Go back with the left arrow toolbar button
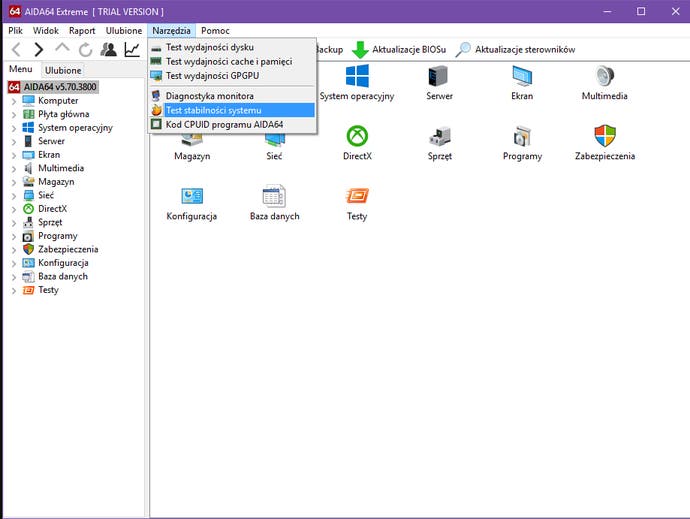The width and height of the screenshot is (690, 519). coord(16,49)
